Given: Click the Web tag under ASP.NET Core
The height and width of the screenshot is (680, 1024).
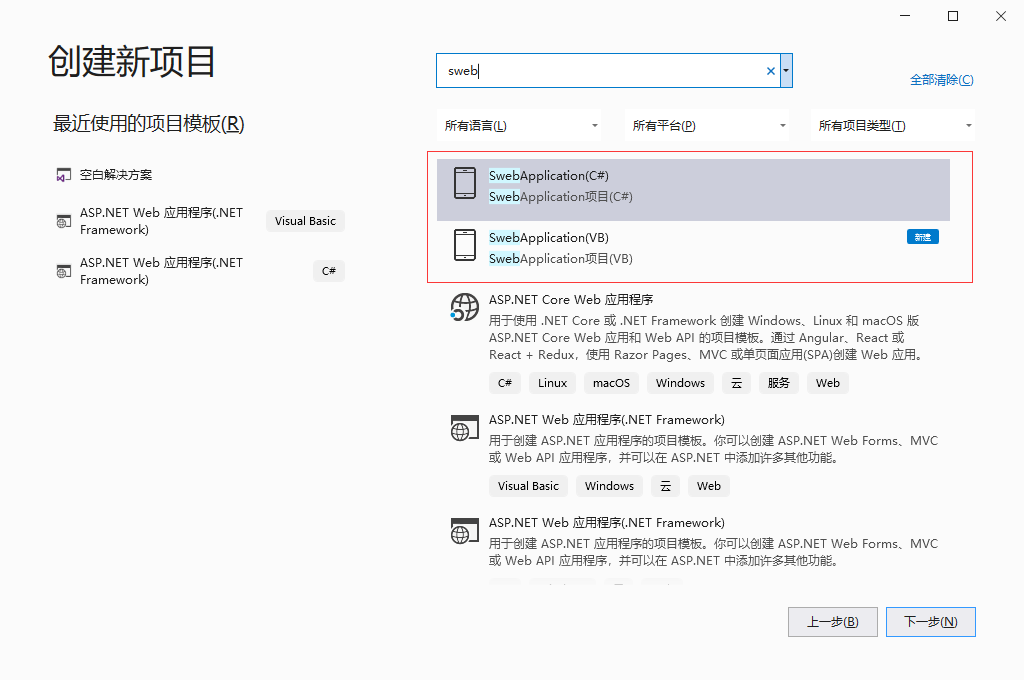Looking at the screenshot, I should point(827,383).
